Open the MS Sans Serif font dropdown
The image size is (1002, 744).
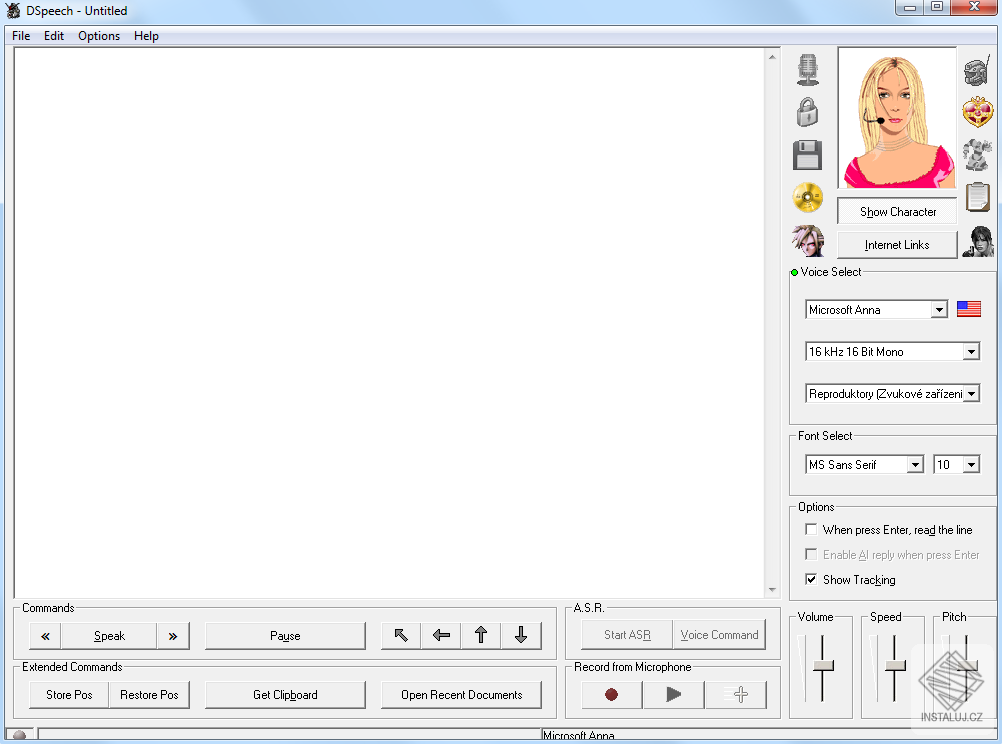coord(915,464)
